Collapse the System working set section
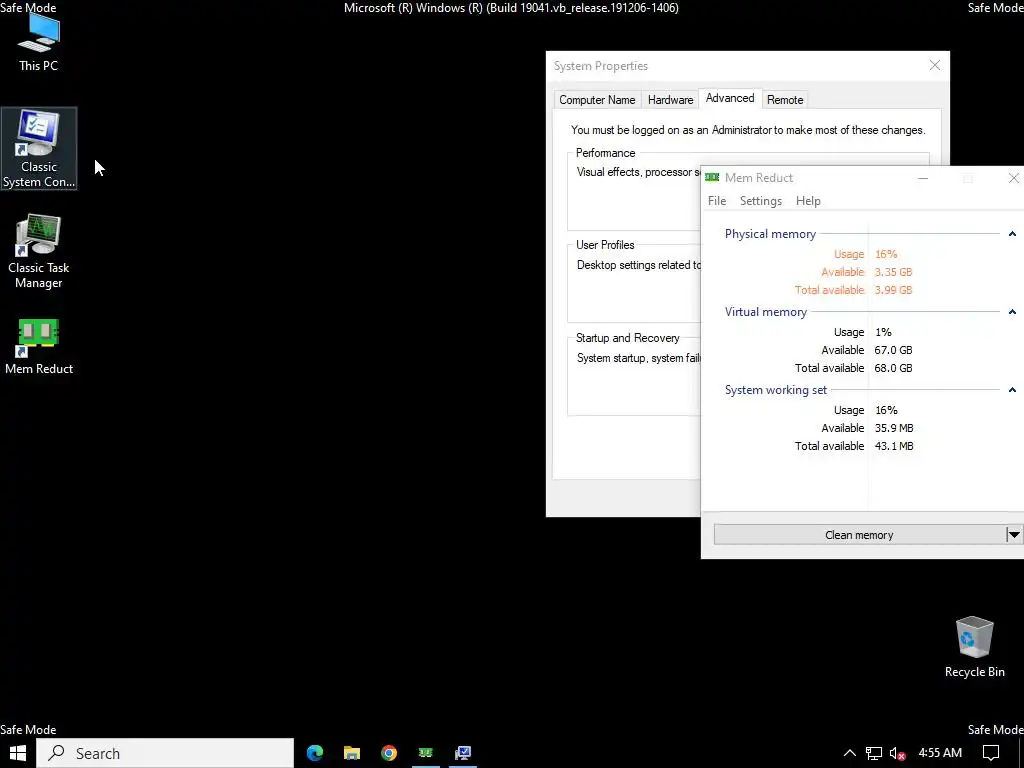Image resolution: width=1024 pixels, height=768 pixels. pyautogui.click(x=1012, y=390)
